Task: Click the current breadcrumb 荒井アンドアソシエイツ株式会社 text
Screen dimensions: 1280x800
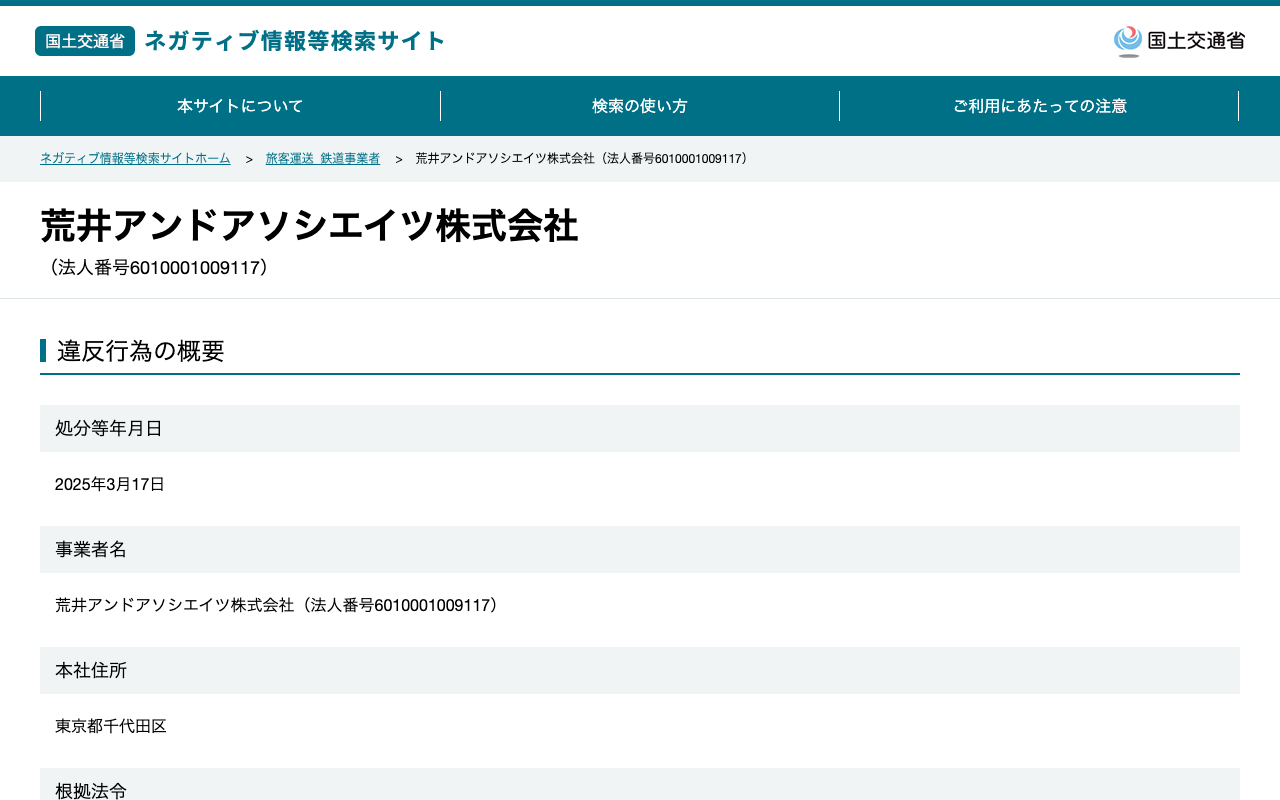Action: point(584,159)
